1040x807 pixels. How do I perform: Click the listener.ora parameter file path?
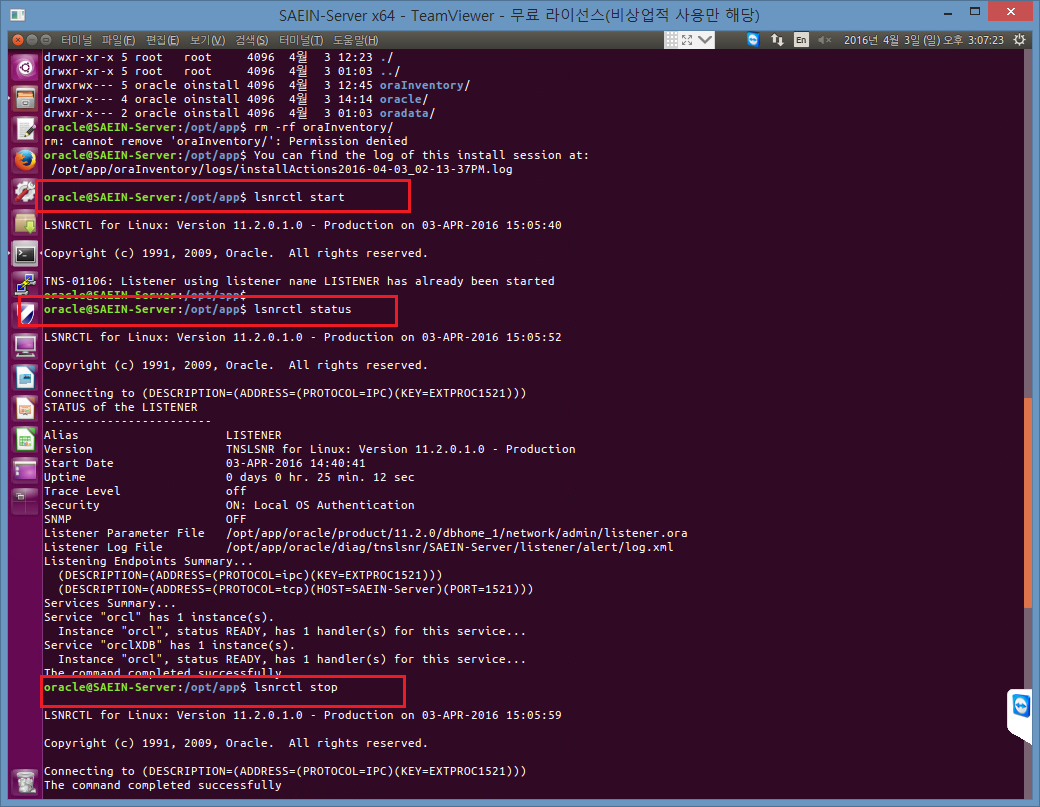coord(456,533)
